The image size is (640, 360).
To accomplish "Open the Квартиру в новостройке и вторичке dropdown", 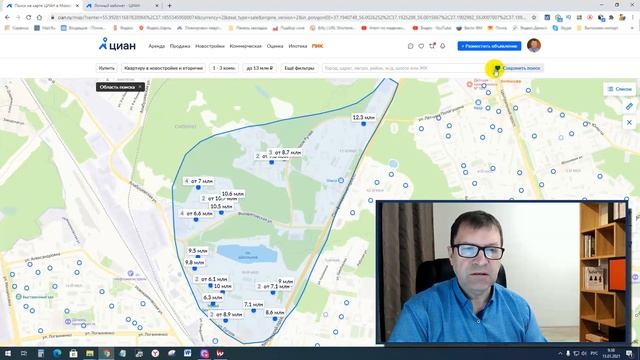I will tap(163, 68).
